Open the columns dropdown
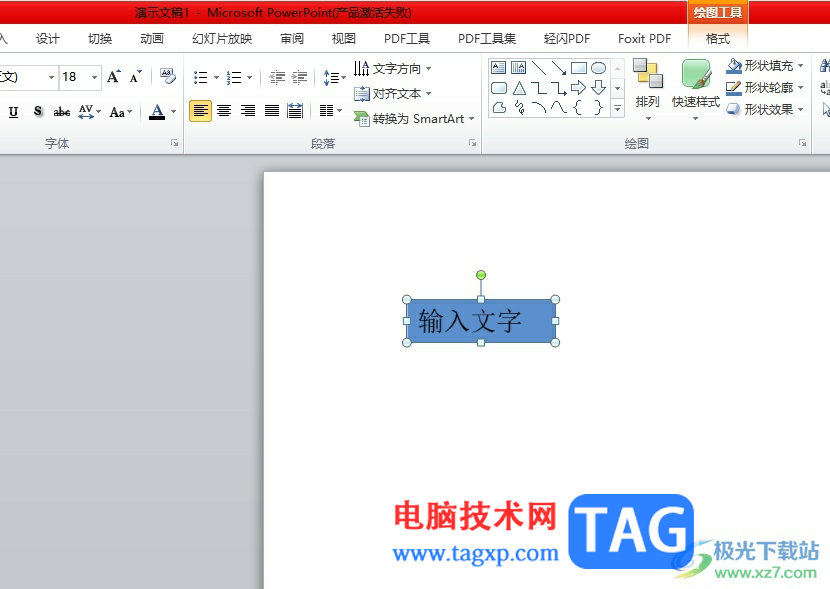This screenshot has height=589, width=830. pyautogui.click(x=331, y=111)
